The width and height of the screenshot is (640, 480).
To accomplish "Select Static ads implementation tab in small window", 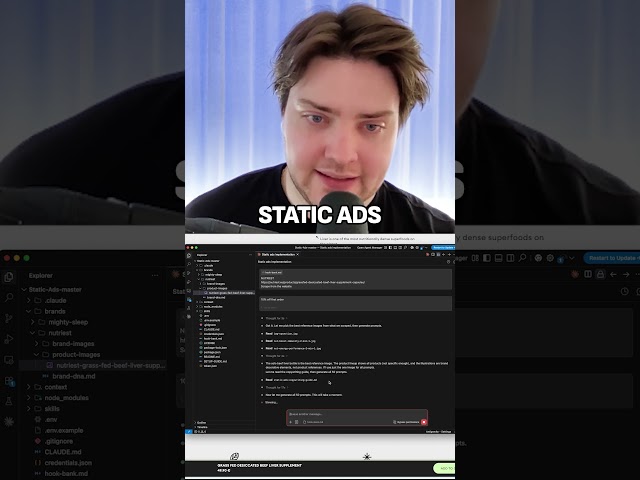I will (x=278, y=254).
